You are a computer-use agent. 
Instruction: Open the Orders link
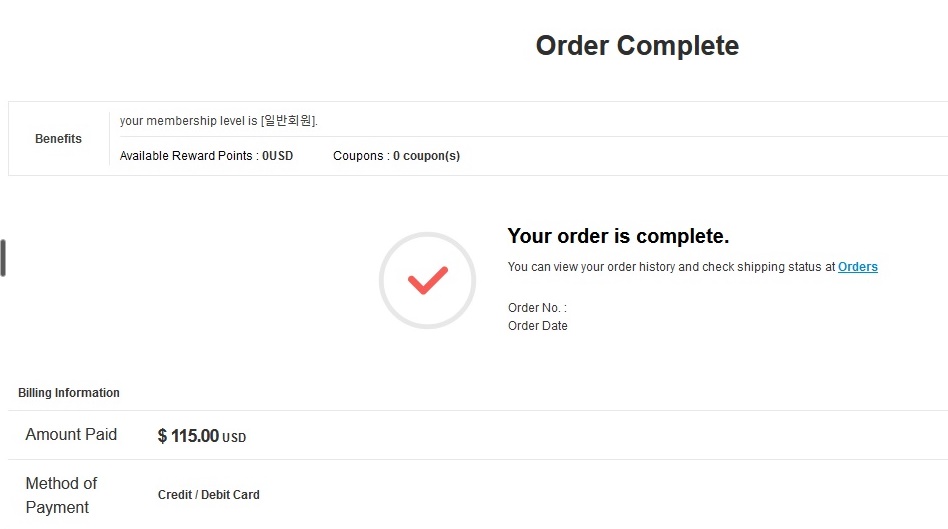857,267
